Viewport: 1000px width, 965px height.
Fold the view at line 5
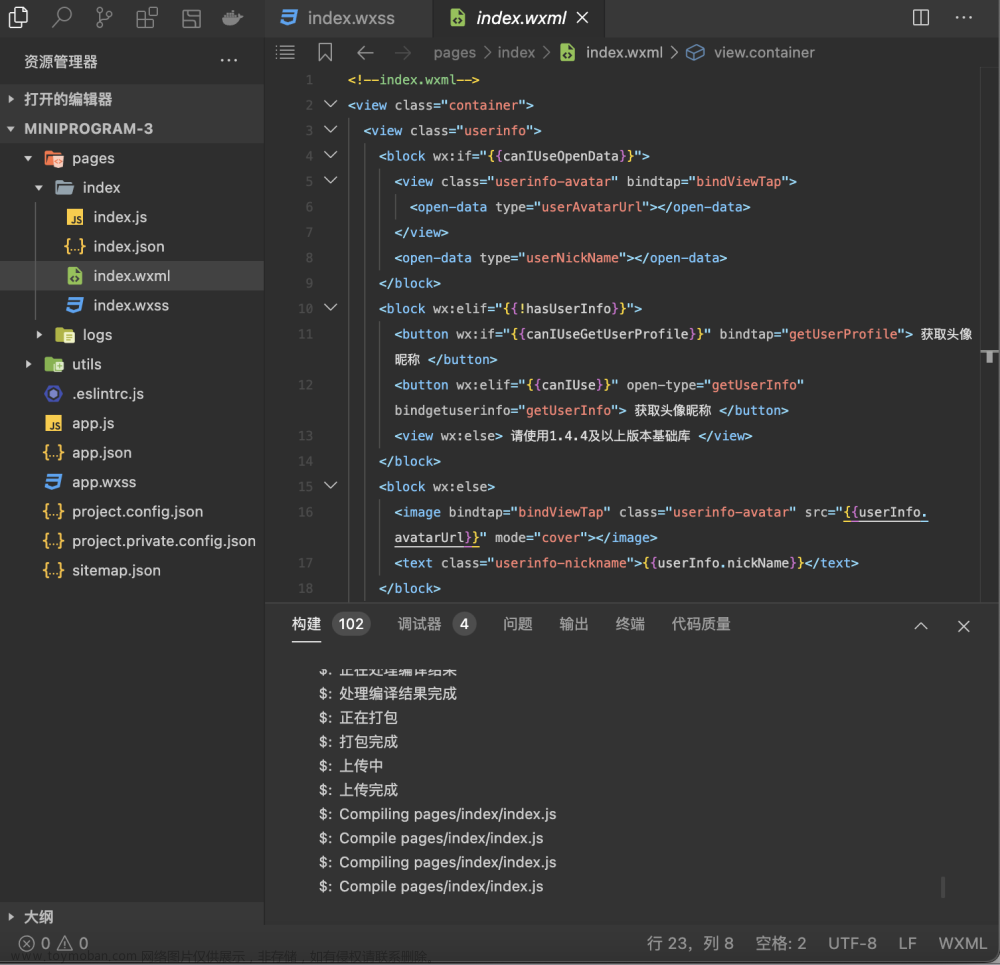(x=330, y=180)
